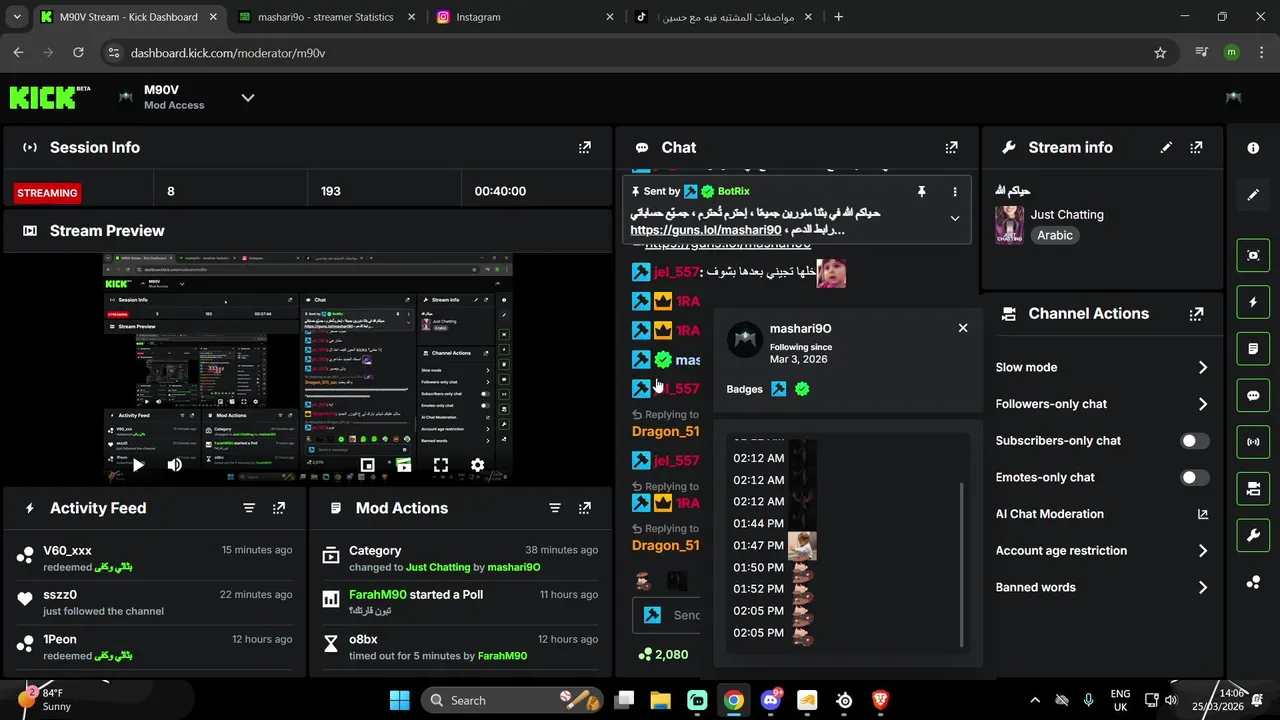The width and height of the screenshot is (1280, 720).
Task: Toggle the Session Info broadcast widget in sidebar
Action: [1253, 442]
